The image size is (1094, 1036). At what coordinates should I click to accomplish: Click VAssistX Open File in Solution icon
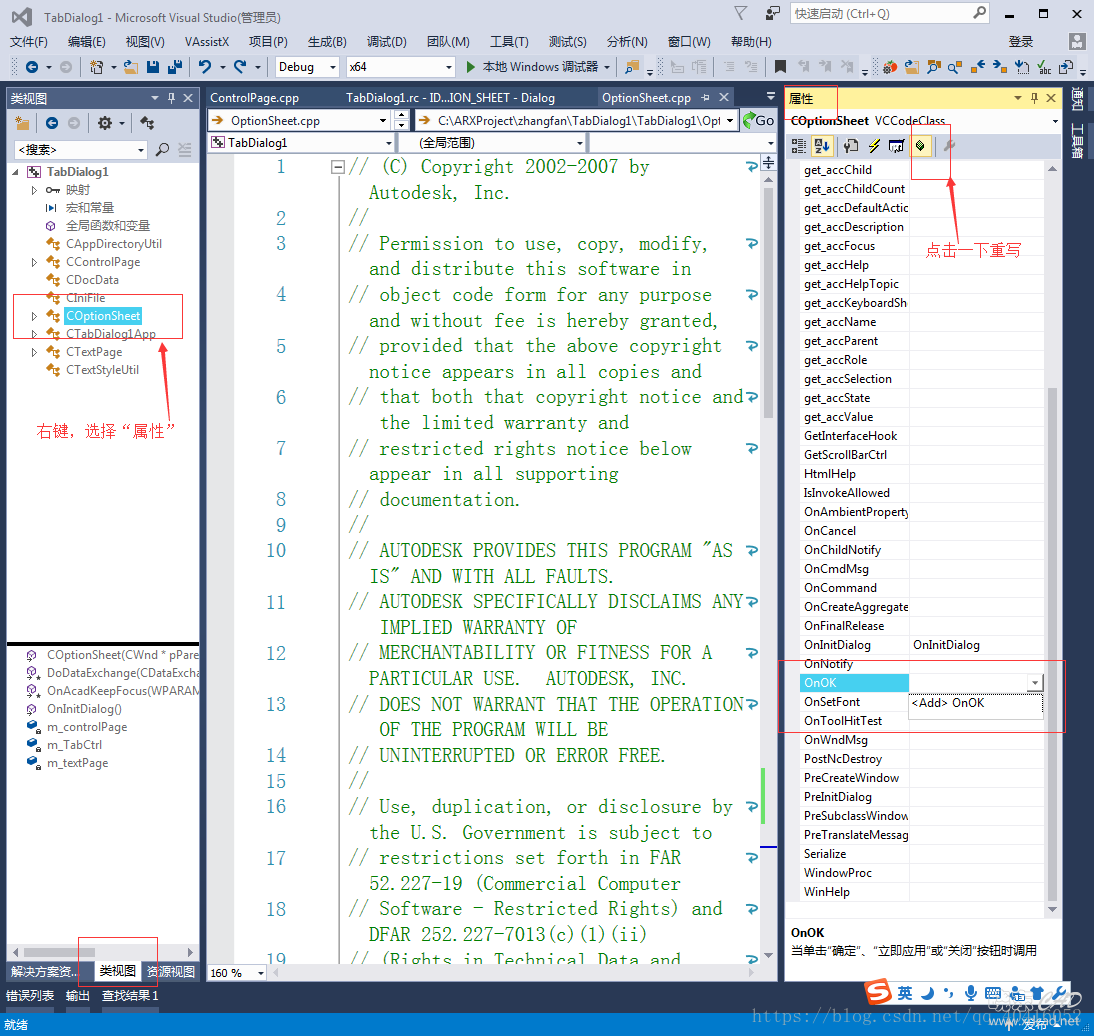(x=911, y=67)
